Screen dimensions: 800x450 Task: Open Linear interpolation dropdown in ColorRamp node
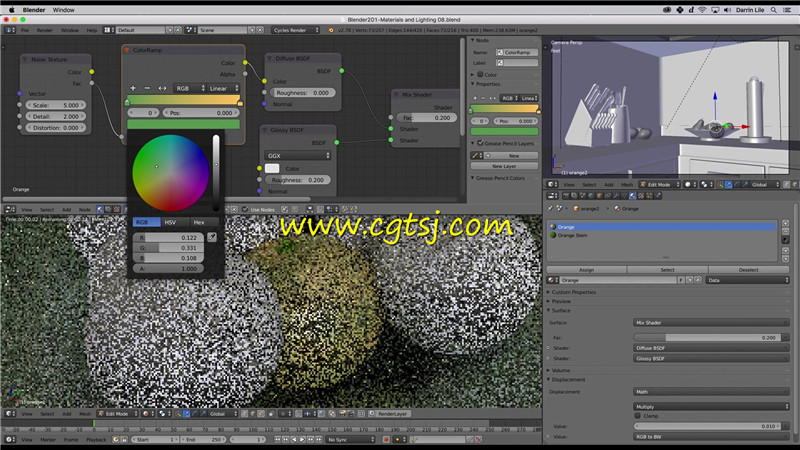click(223, 88)
